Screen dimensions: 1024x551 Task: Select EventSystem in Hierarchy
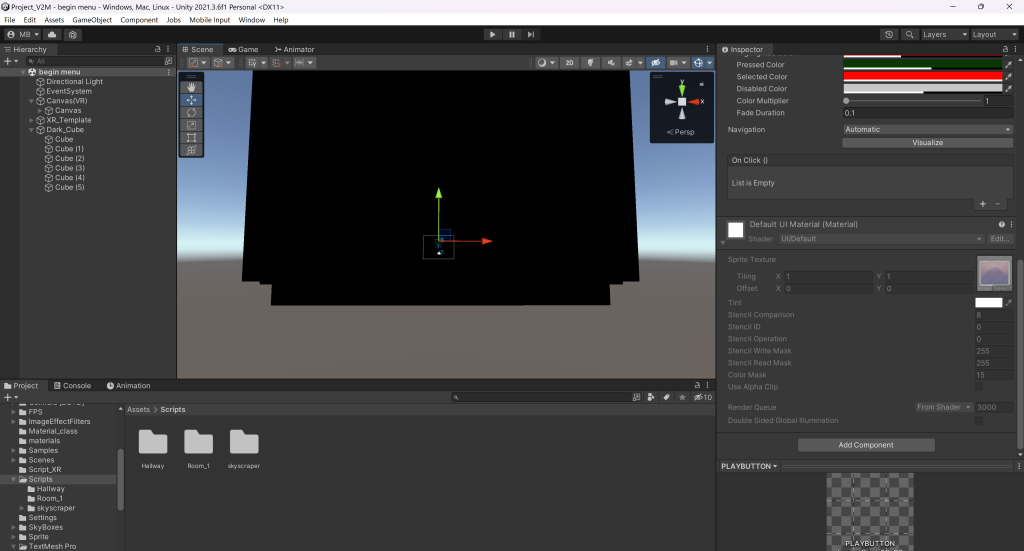[69, 91]
